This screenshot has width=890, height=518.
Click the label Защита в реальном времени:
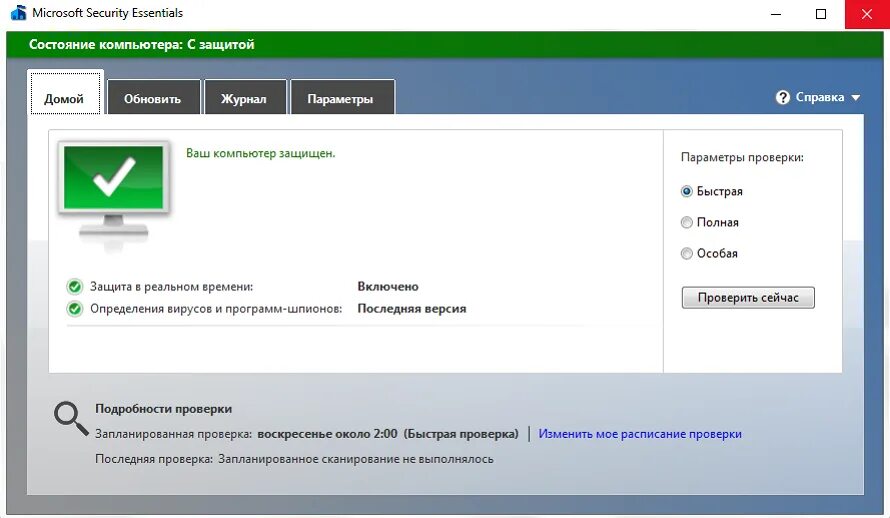[x=171, y=287]
